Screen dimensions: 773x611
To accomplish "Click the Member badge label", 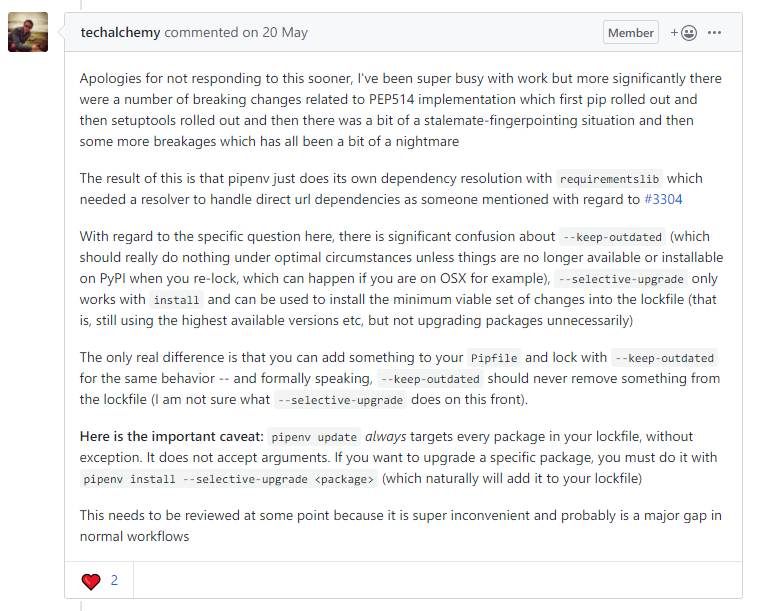I will [x=631, y=32].
